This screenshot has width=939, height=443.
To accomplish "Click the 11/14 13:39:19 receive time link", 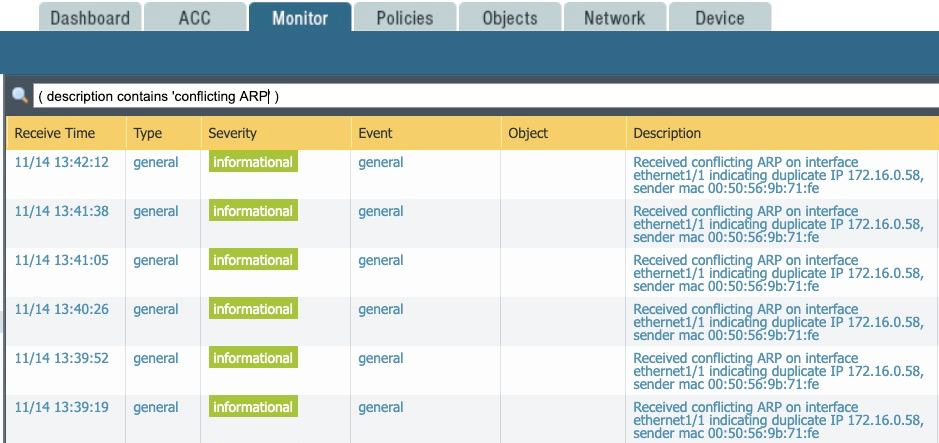I will (62, 407).
